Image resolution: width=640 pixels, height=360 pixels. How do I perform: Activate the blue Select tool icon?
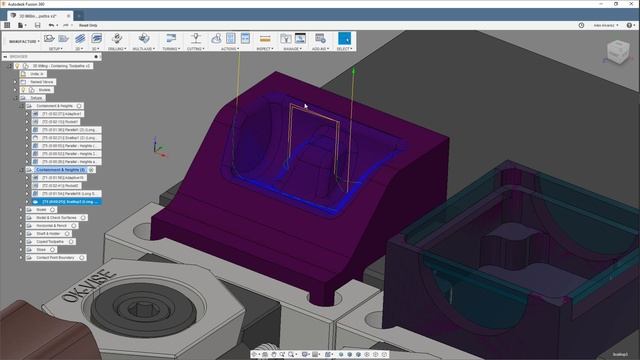(344, 38)
